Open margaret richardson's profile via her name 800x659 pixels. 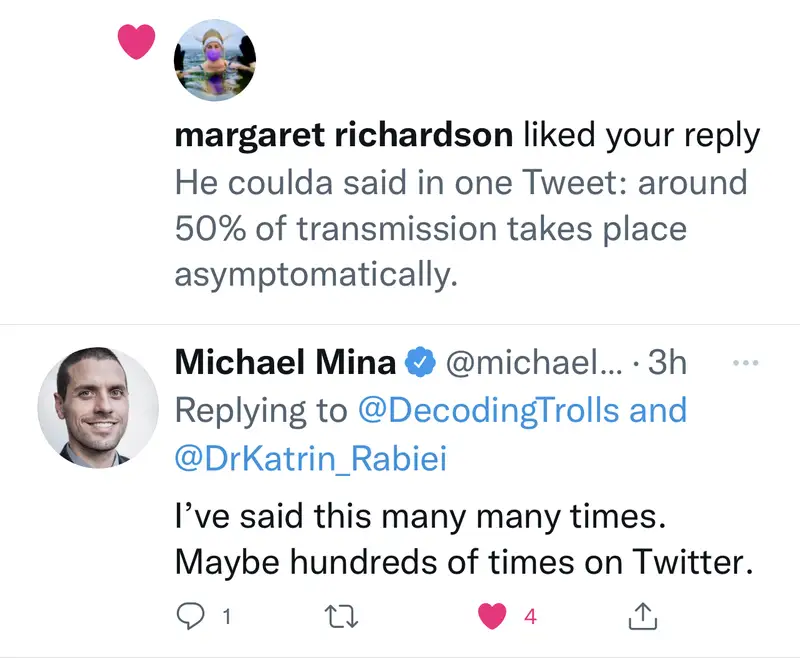(344, 136)
